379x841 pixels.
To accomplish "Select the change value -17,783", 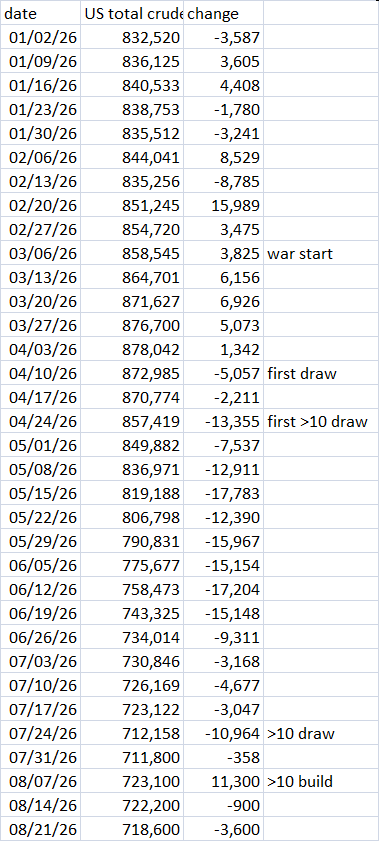I will pos(224,493).
